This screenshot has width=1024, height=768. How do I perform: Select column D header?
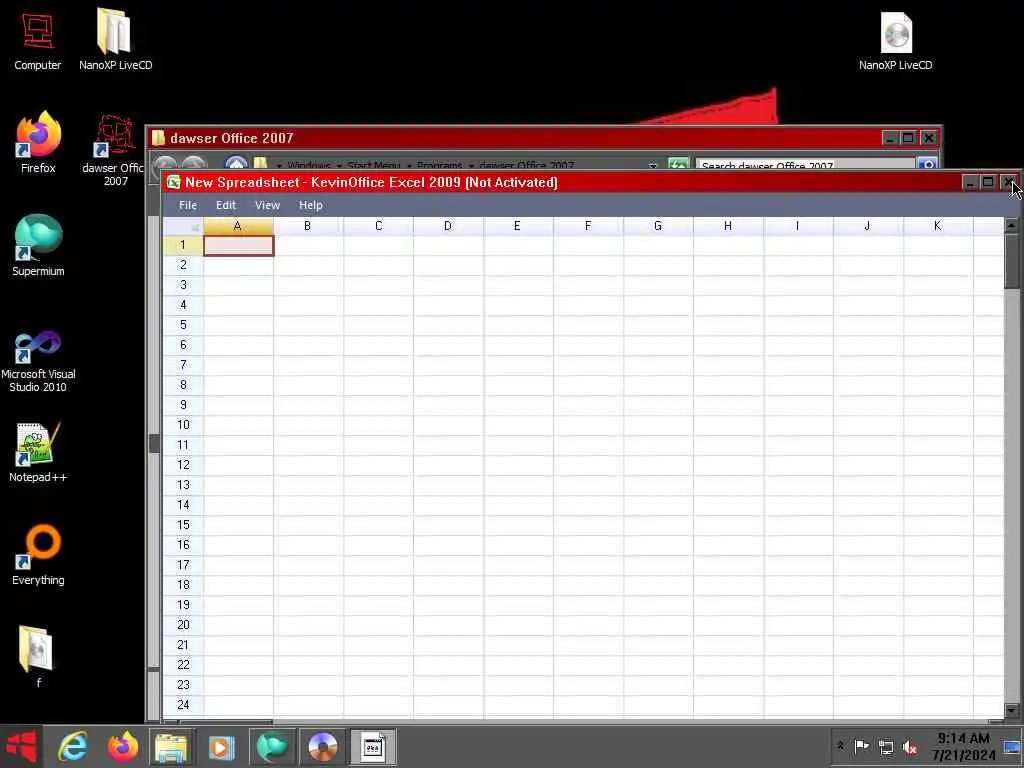(448, 226)
